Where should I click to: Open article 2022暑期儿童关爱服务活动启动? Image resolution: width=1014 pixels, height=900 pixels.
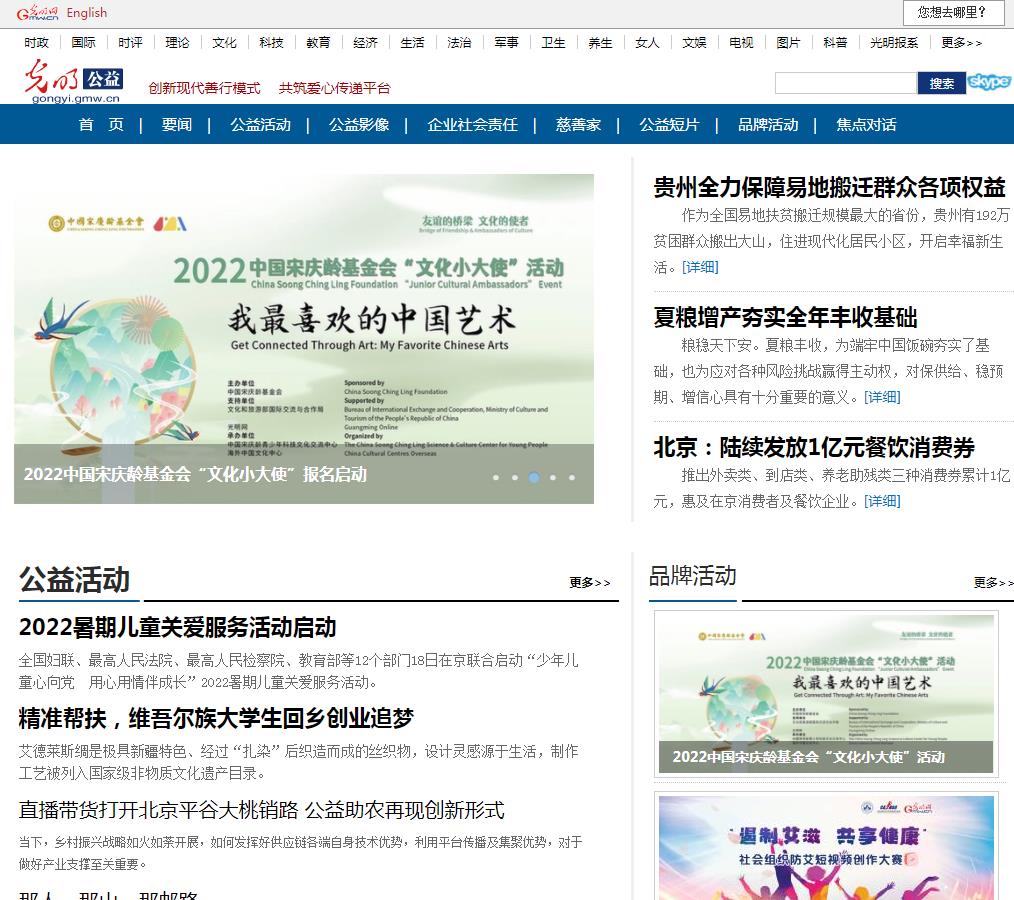click(x=177, y=627)
